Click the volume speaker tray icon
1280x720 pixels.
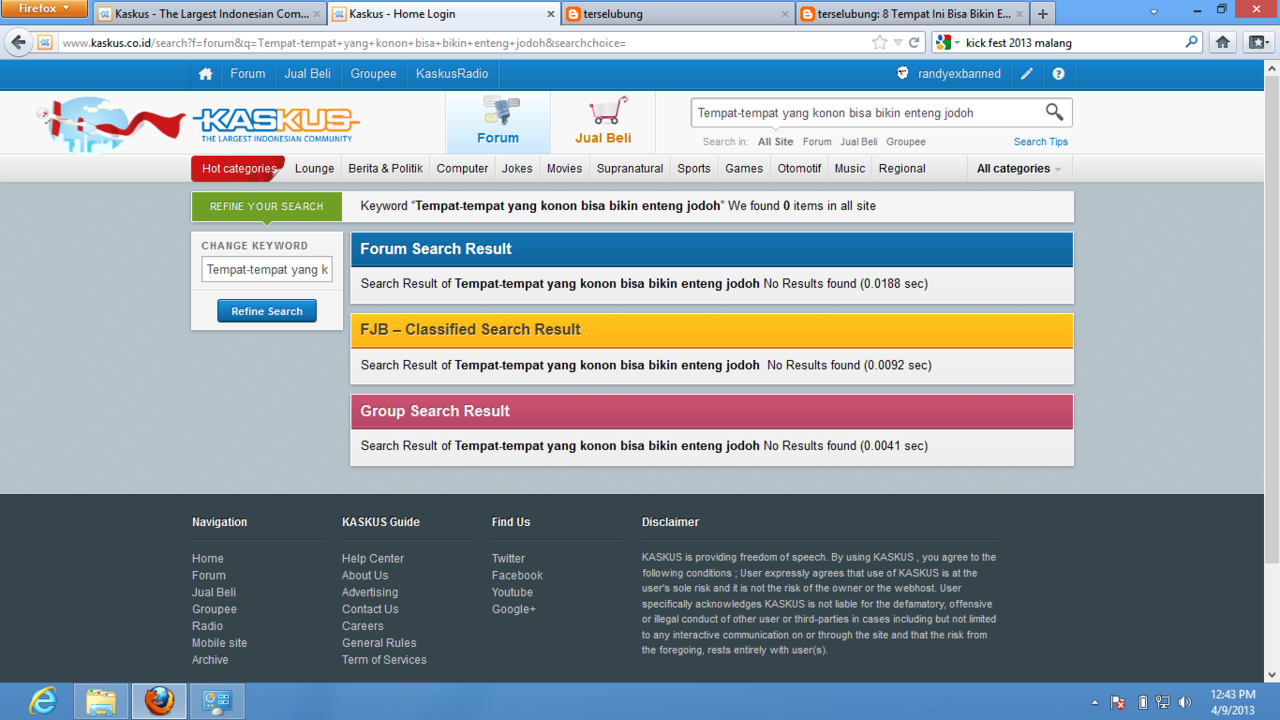click(1185, 702)
